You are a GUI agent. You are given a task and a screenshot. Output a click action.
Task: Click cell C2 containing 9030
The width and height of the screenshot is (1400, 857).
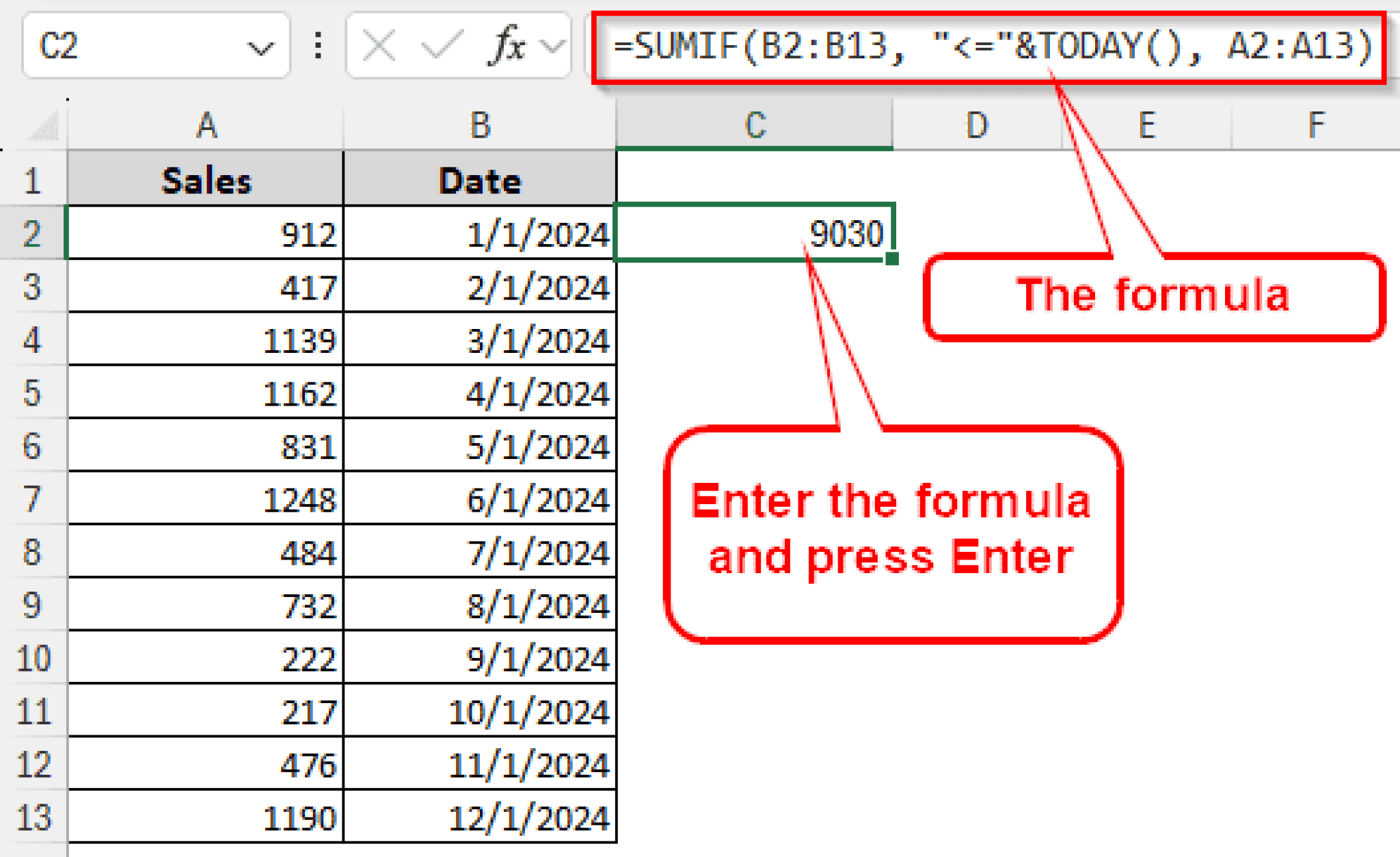pyautogui.click(x=755, y=233)
